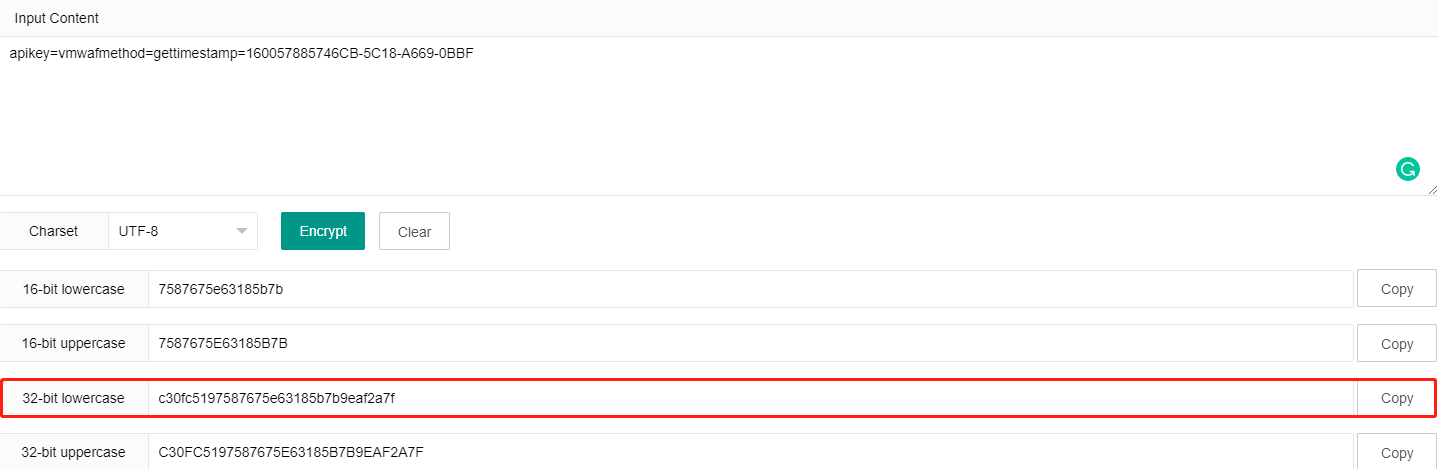Copy the 16-bit uppercase hash
The height and width of the screenshot is (469, 1438).
(x=1397, y=343)
